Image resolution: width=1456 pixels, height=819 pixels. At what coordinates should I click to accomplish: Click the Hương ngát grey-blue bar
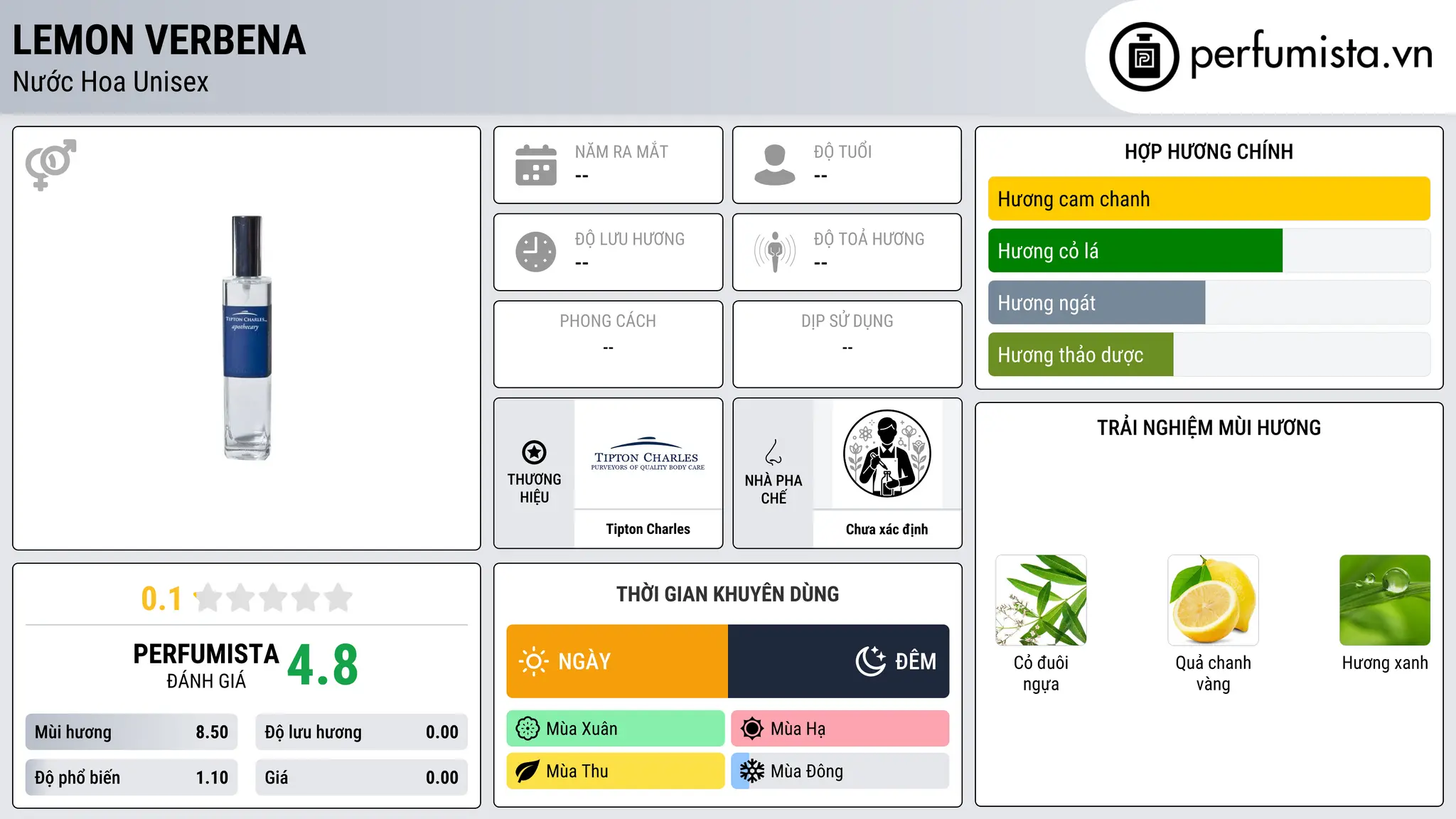point(1097,303)
